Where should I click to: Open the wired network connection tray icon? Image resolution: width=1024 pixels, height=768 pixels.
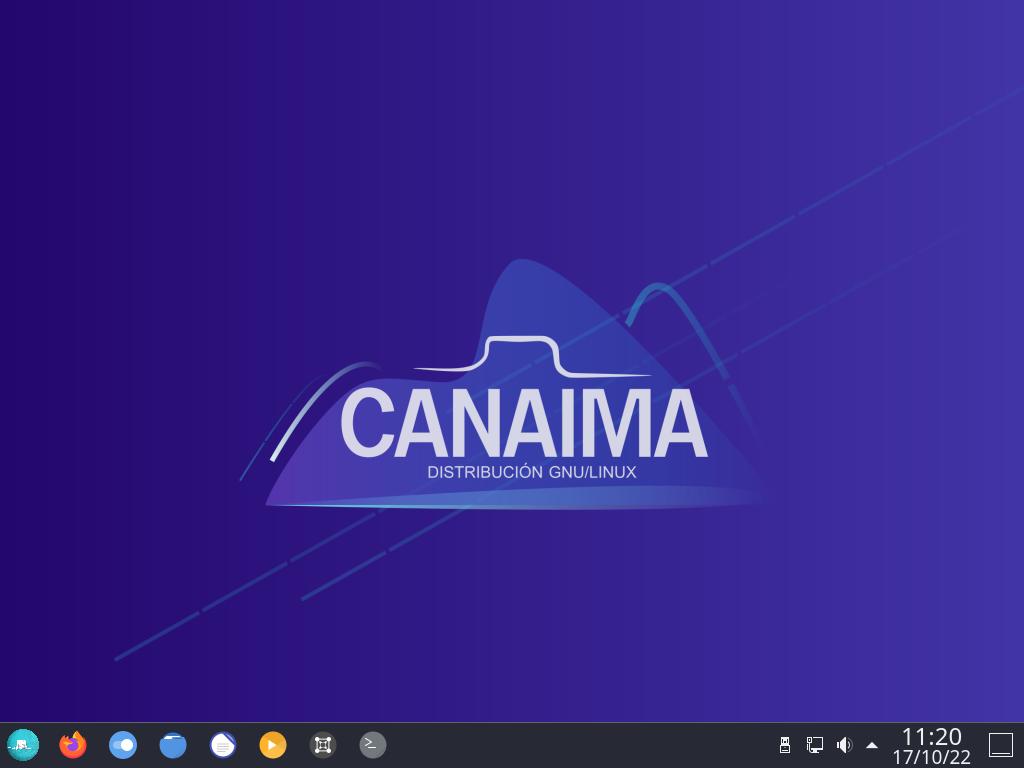click(x=814, y=744)
